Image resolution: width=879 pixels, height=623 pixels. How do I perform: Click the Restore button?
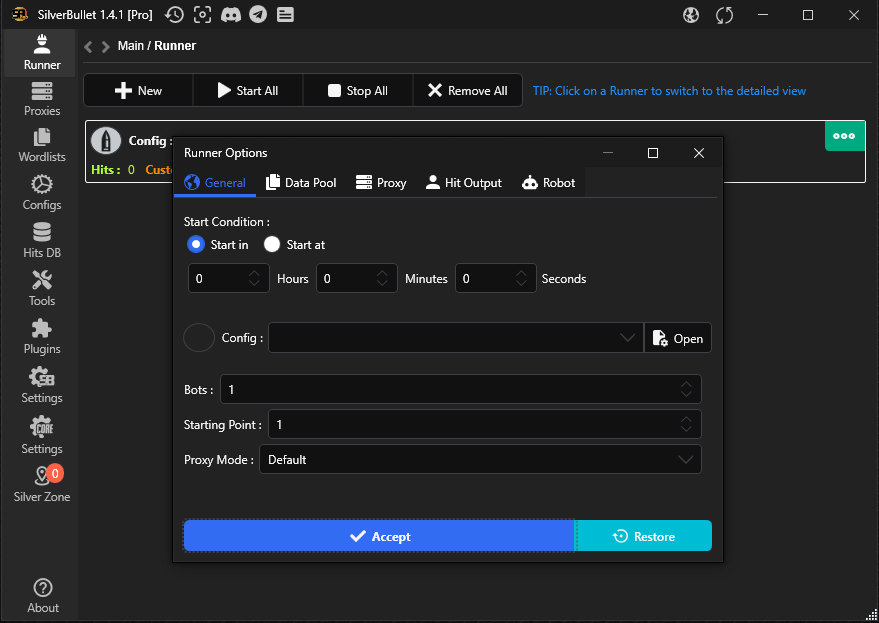point(644,536)
